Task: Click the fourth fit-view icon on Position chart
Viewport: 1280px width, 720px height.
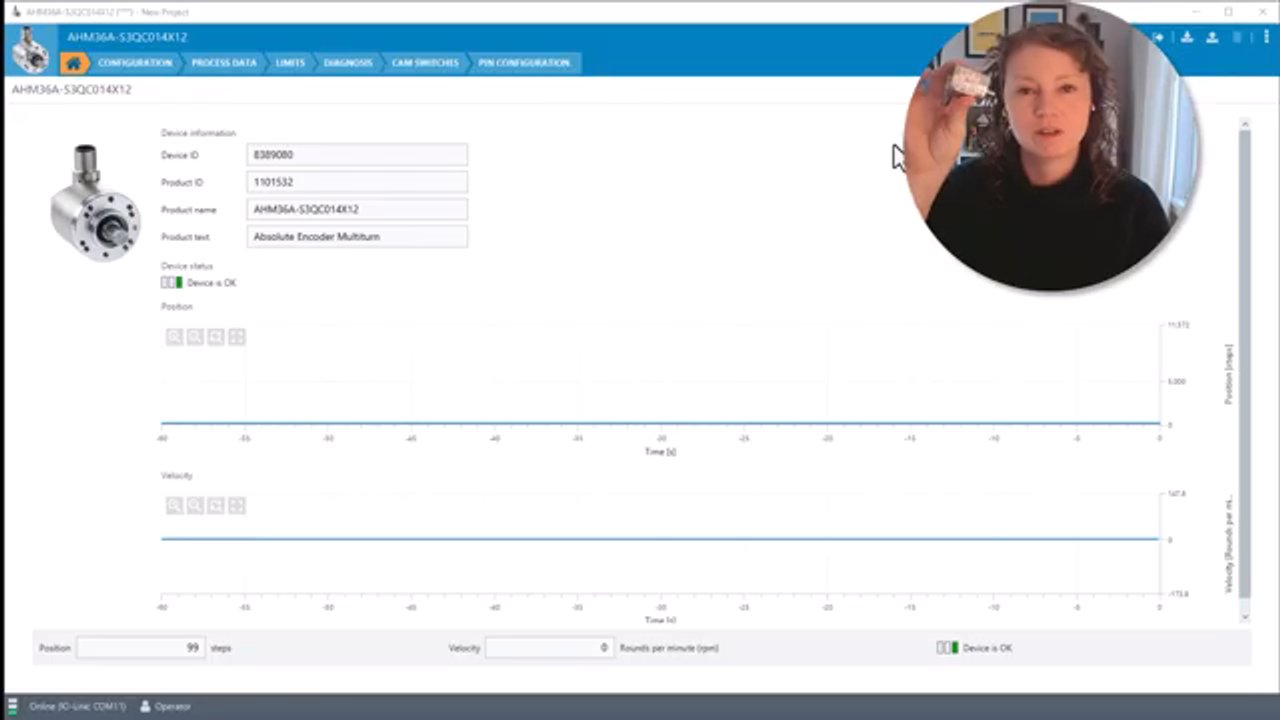Action: pos(237,337)
